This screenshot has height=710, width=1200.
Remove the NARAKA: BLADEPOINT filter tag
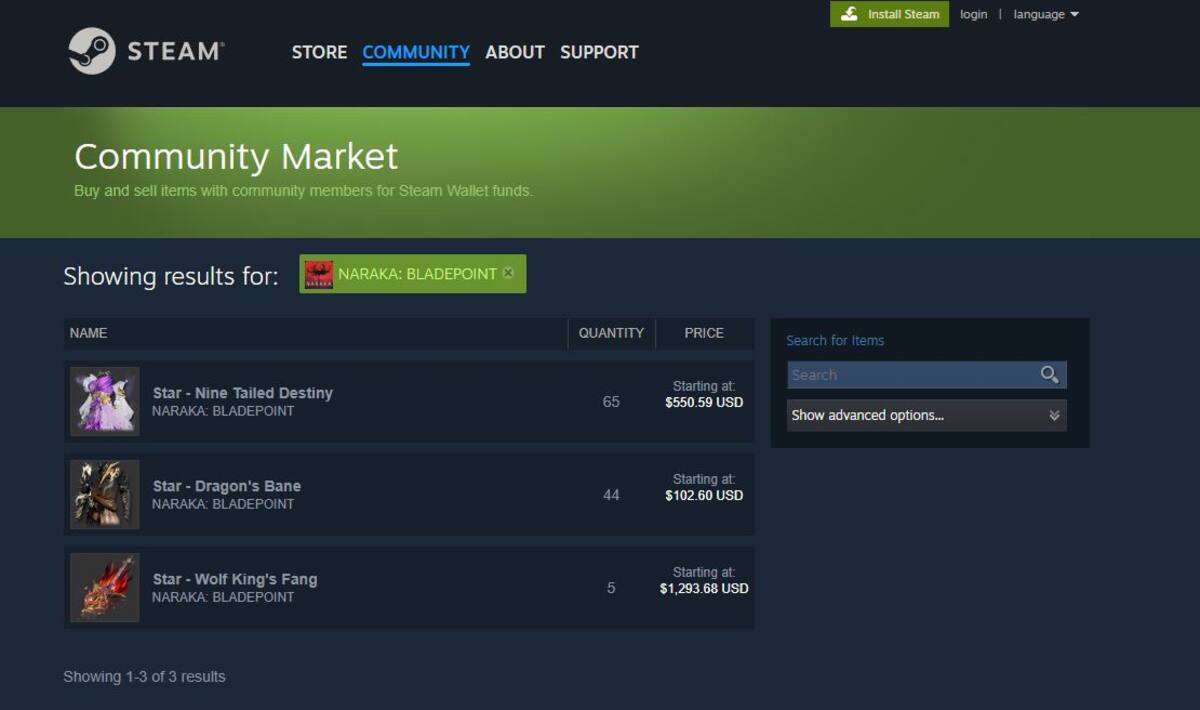pyautogui.click(x=508, y=273)
